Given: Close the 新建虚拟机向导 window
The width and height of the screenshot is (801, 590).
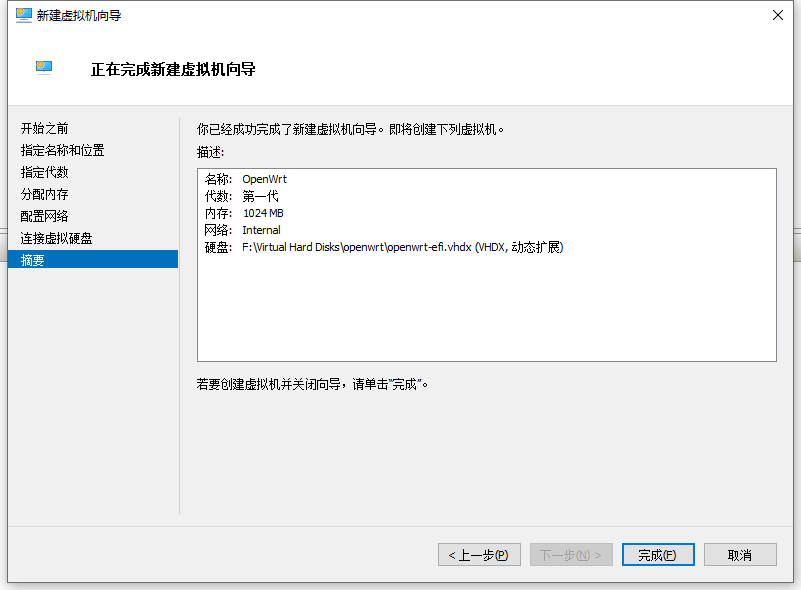Looking at the screenshot, I should point(777,15).
